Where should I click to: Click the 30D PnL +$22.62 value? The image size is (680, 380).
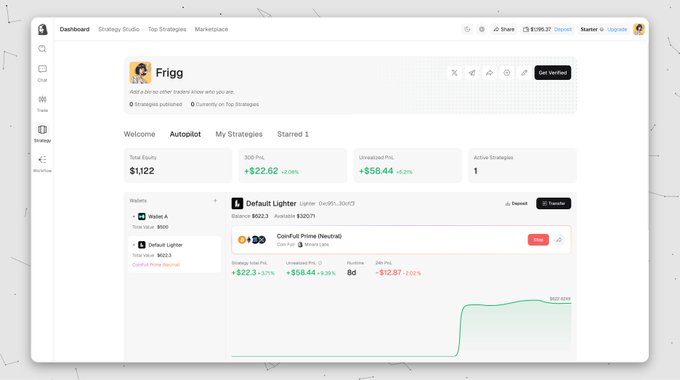[261, 171]
